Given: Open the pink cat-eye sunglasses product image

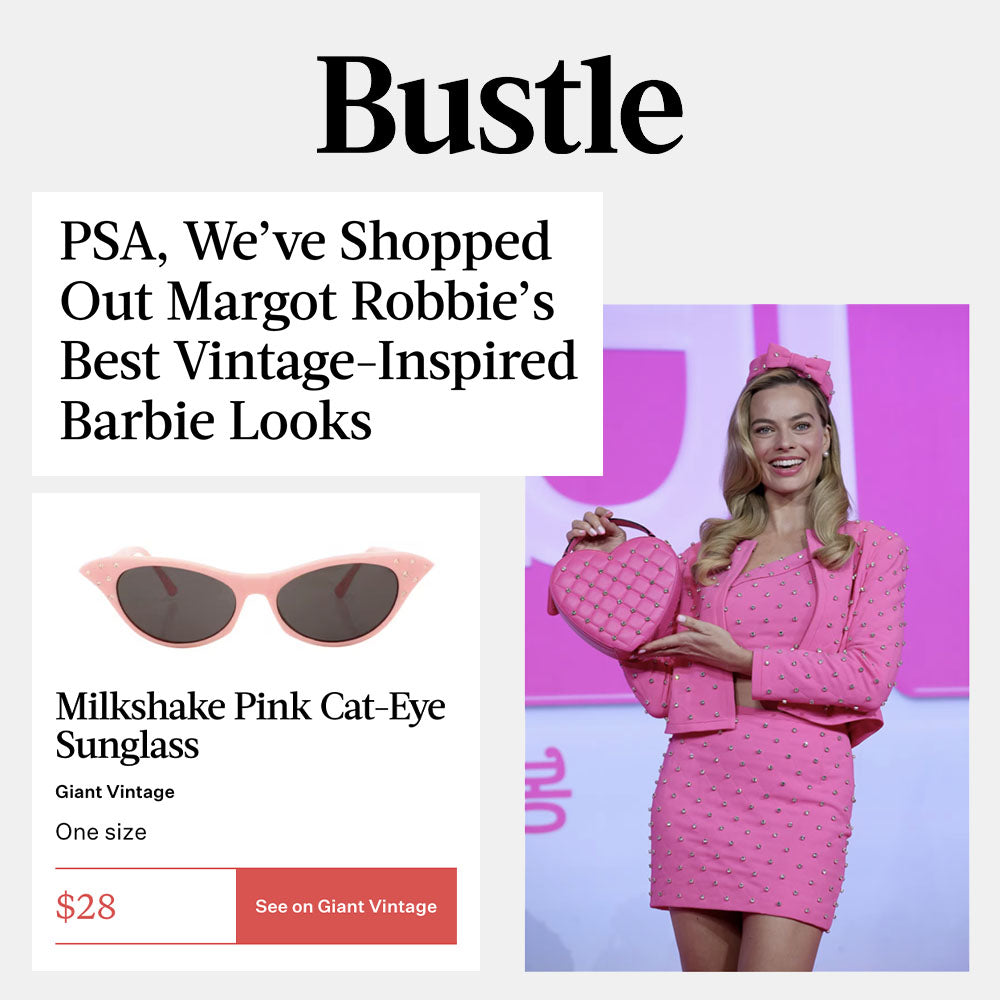Looking at the screenshot, I should (256, 596).
